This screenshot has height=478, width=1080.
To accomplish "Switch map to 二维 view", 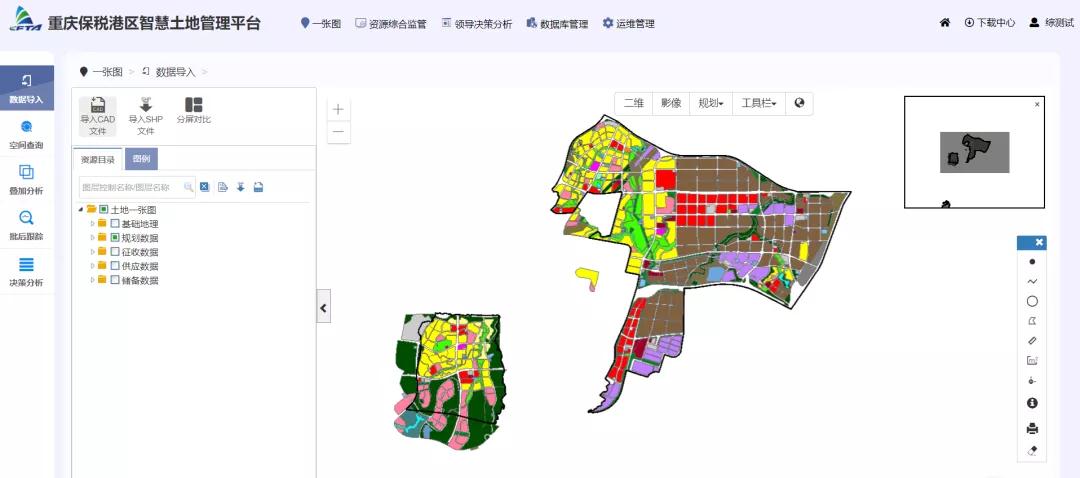I will 634,103.
